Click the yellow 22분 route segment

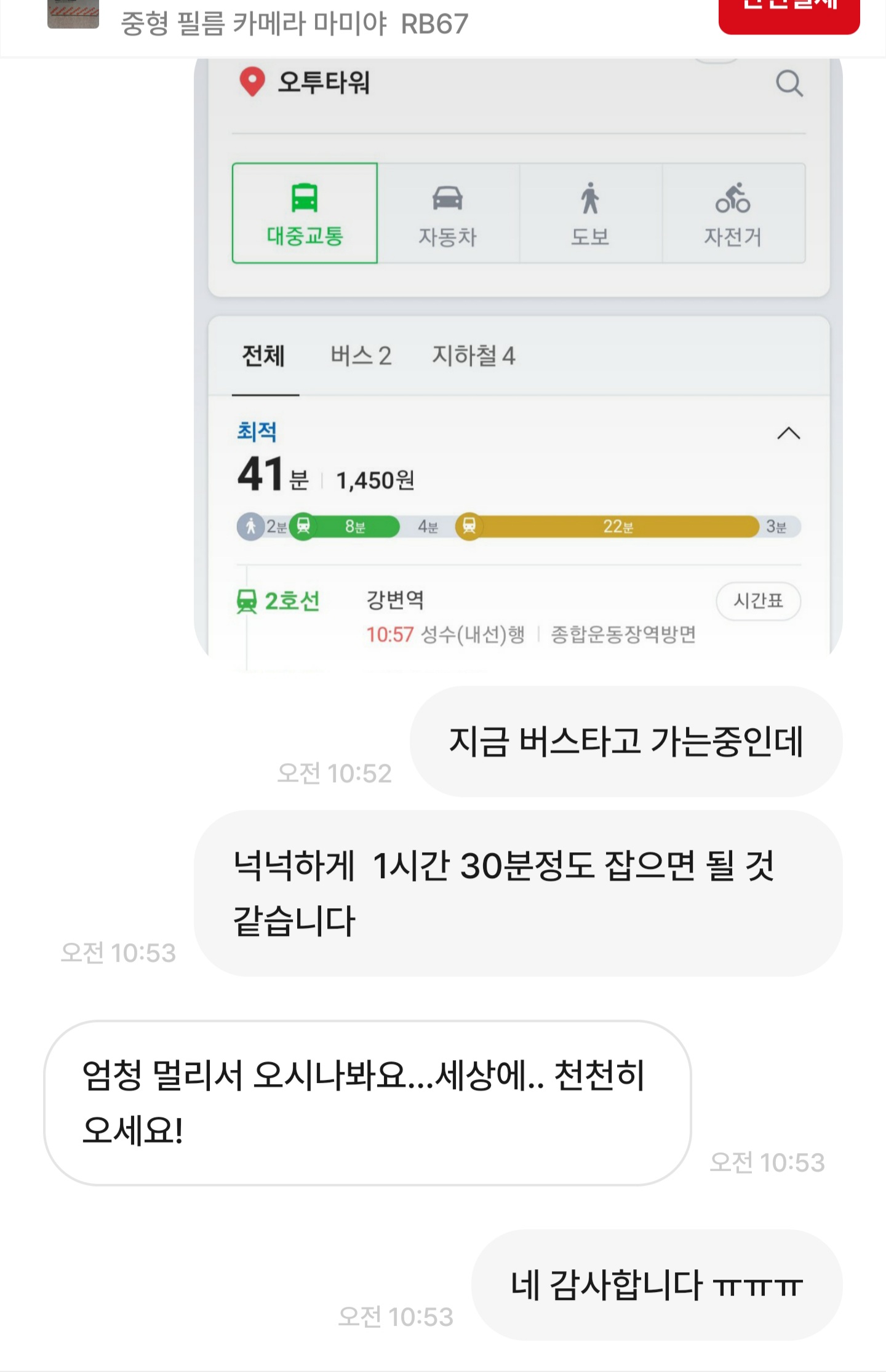618,526
